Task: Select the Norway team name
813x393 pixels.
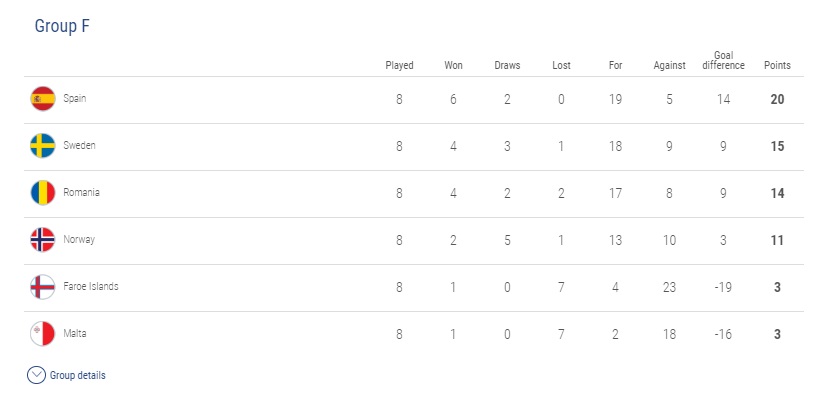Action: click(79, 240)
